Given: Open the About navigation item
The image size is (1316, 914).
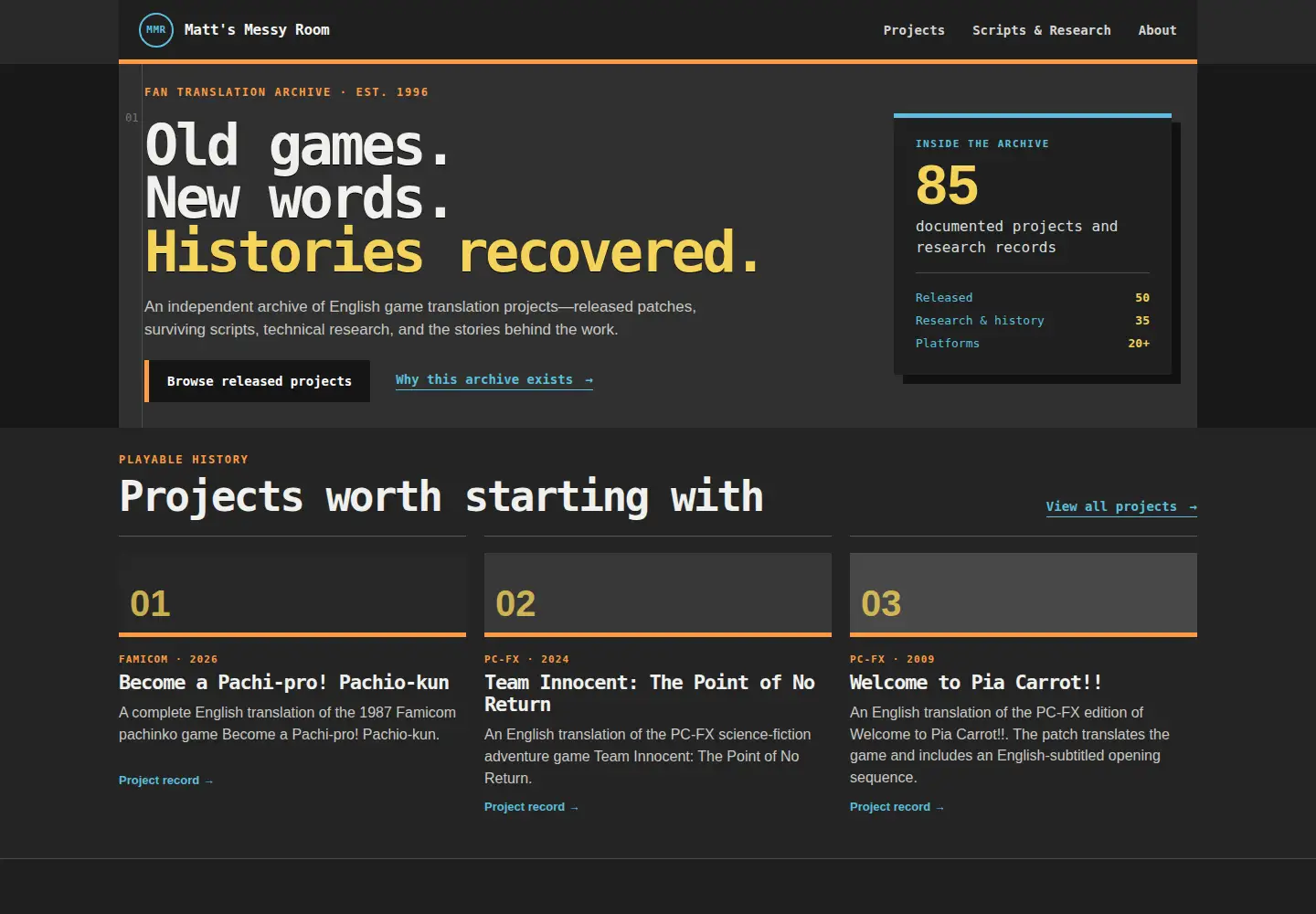Looking at the screenshot, I should (1157, 30).
